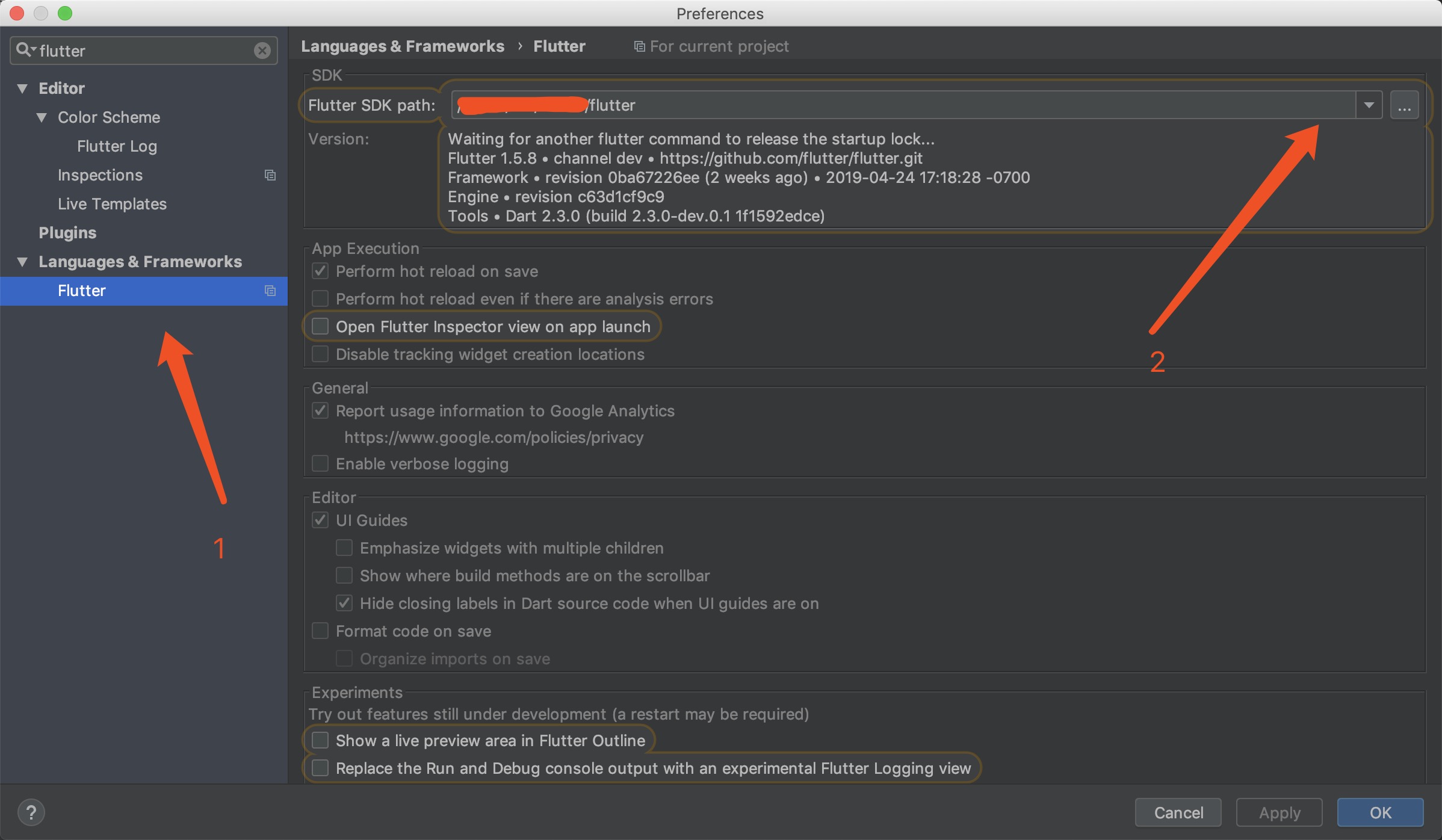Image resolution: width=1442 pixels, height=840 pixels.
Task: Click the Google Analytics privacy policy link
Action: coord(493,437)
